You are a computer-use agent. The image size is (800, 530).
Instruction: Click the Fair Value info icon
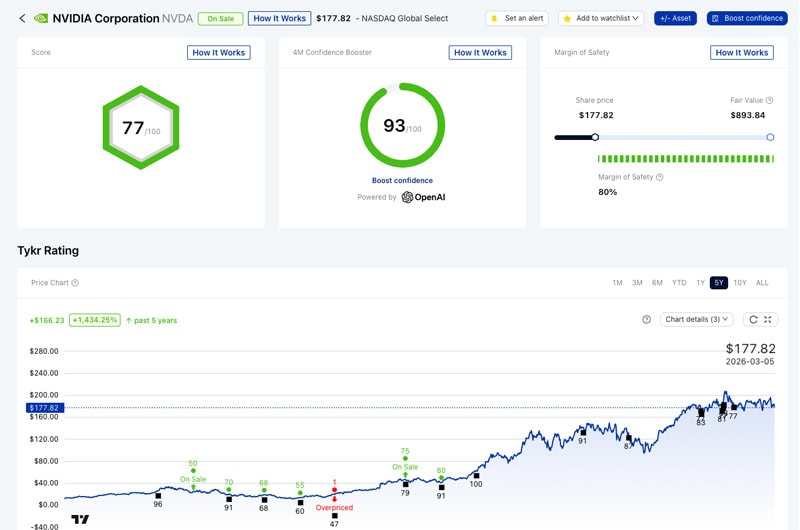tap(769, 100)
